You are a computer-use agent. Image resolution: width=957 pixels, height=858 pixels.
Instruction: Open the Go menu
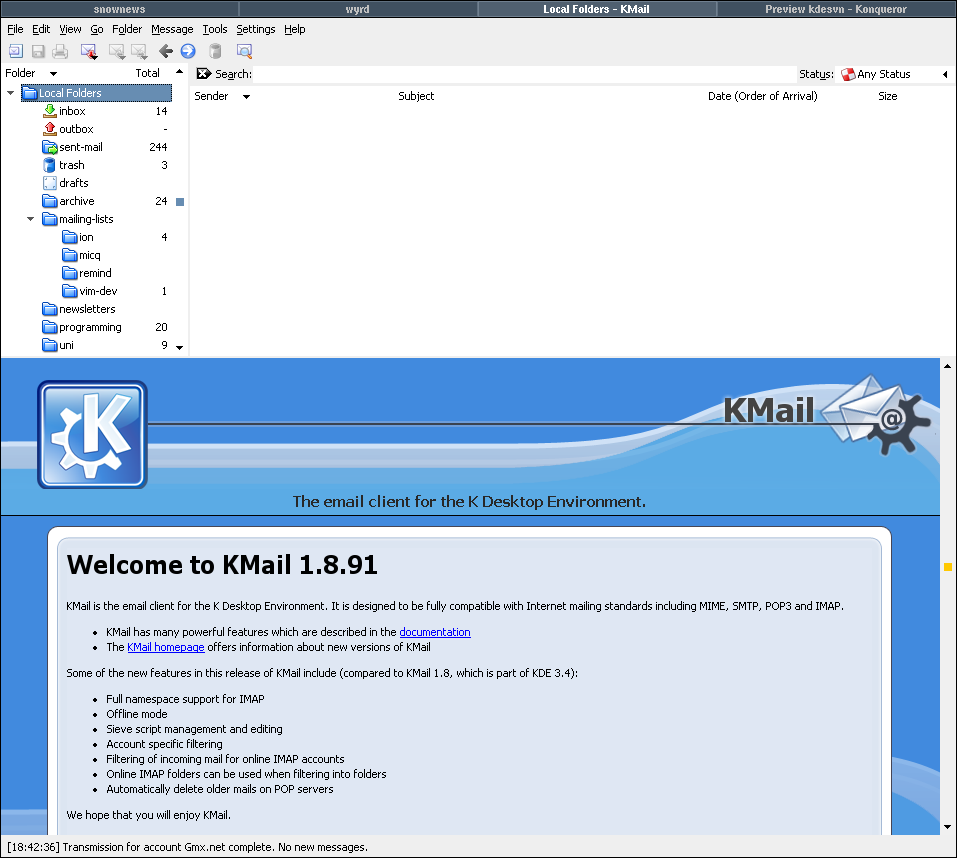(96, 29)
